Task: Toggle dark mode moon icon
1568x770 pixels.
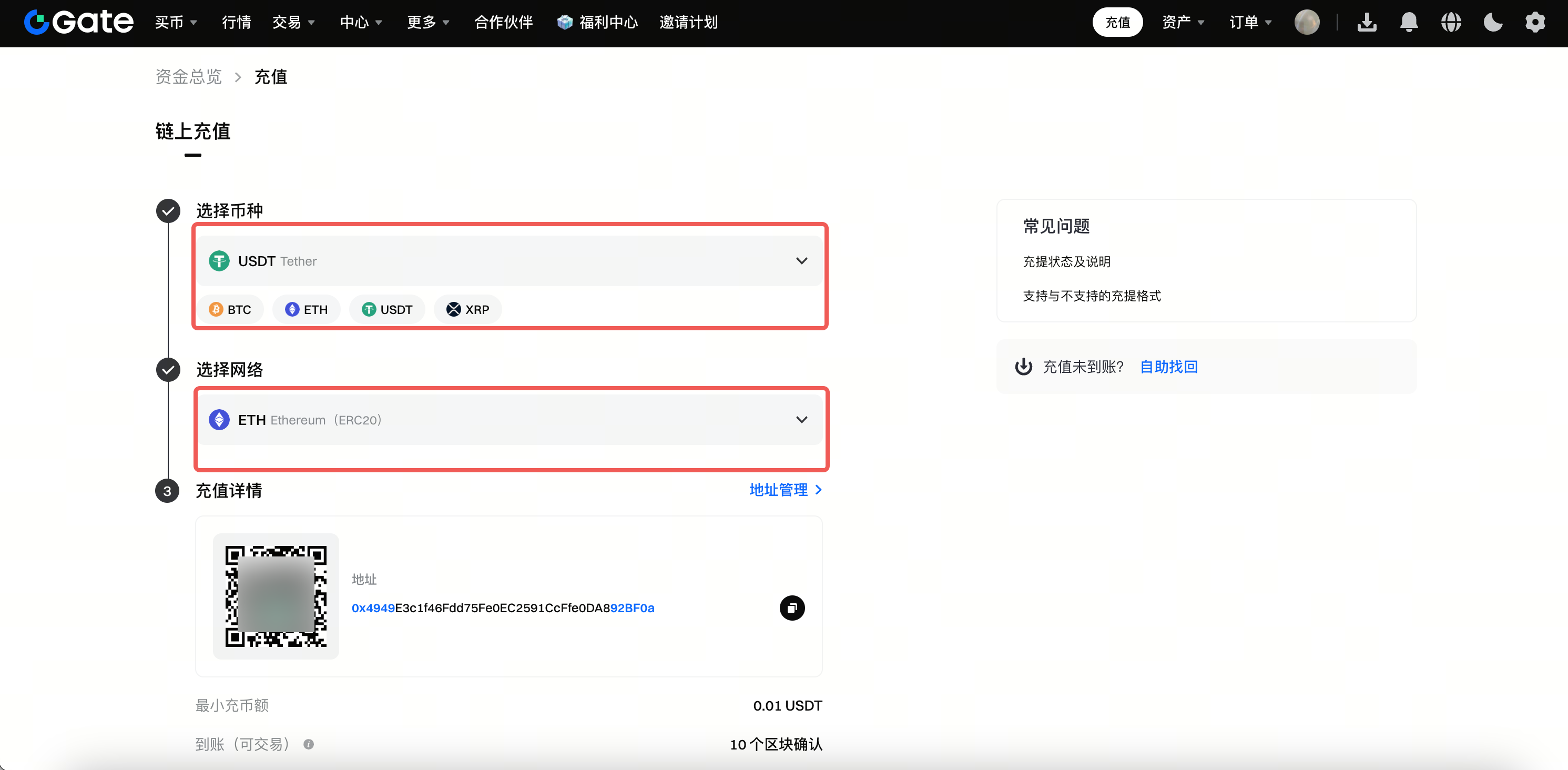Action: 1492,23
